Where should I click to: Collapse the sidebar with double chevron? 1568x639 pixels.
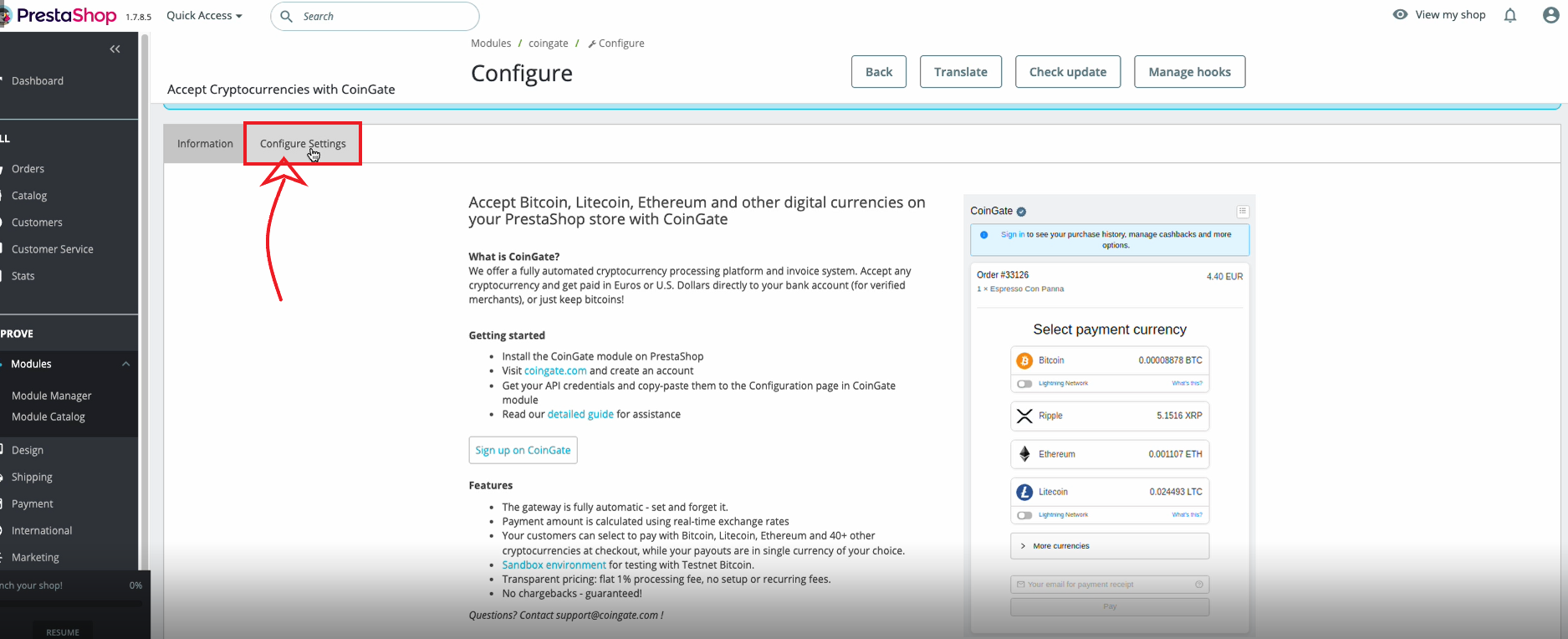pyautogui.click(x=115, y=49)
